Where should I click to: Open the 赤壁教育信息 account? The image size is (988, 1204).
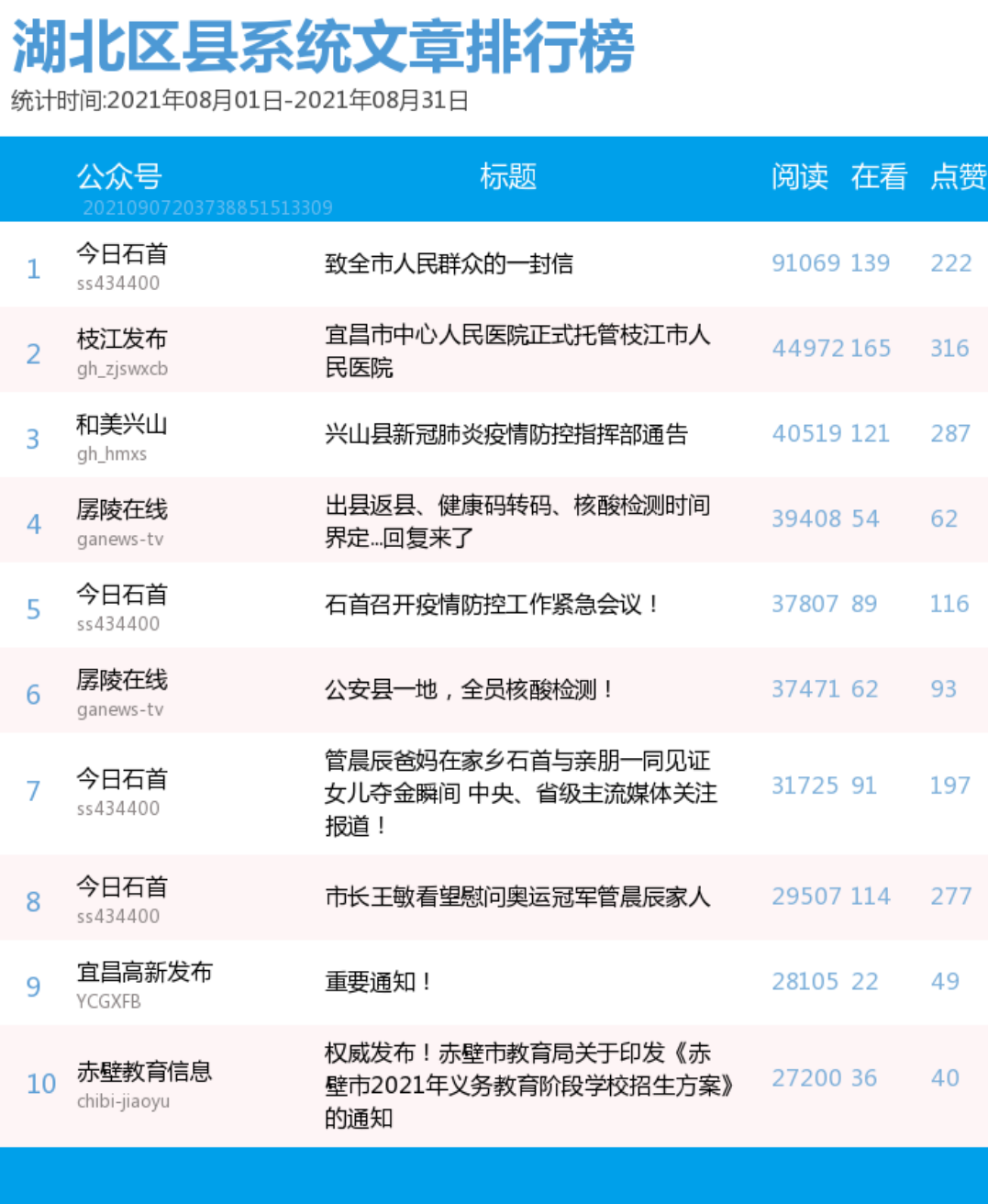(144, 1071)
